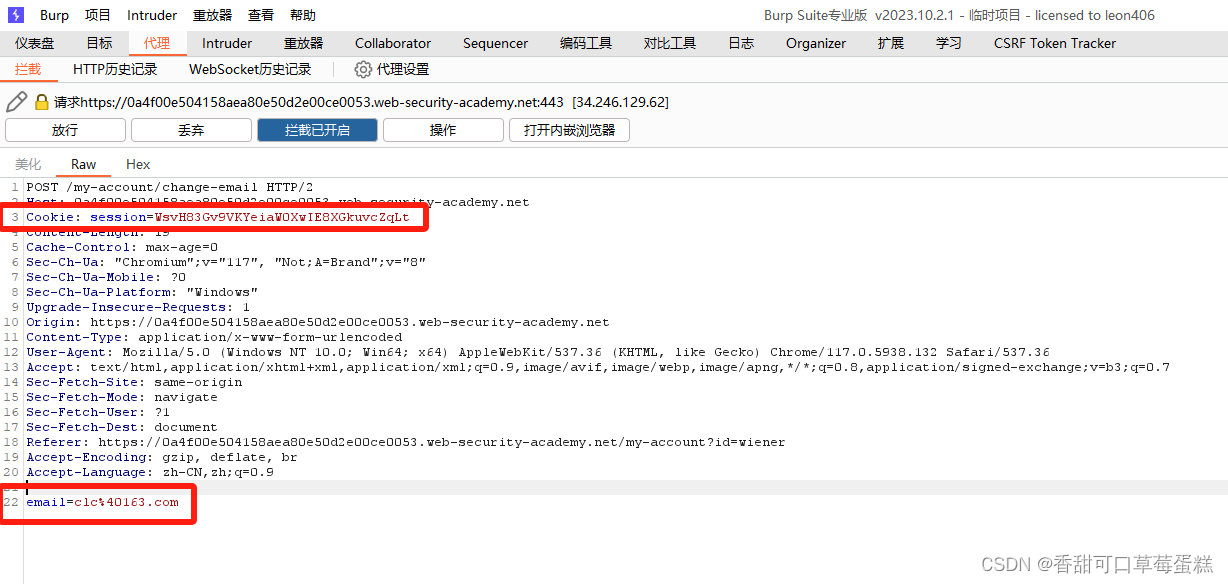Click the 放行 forward button

click(x=65, y=130)
